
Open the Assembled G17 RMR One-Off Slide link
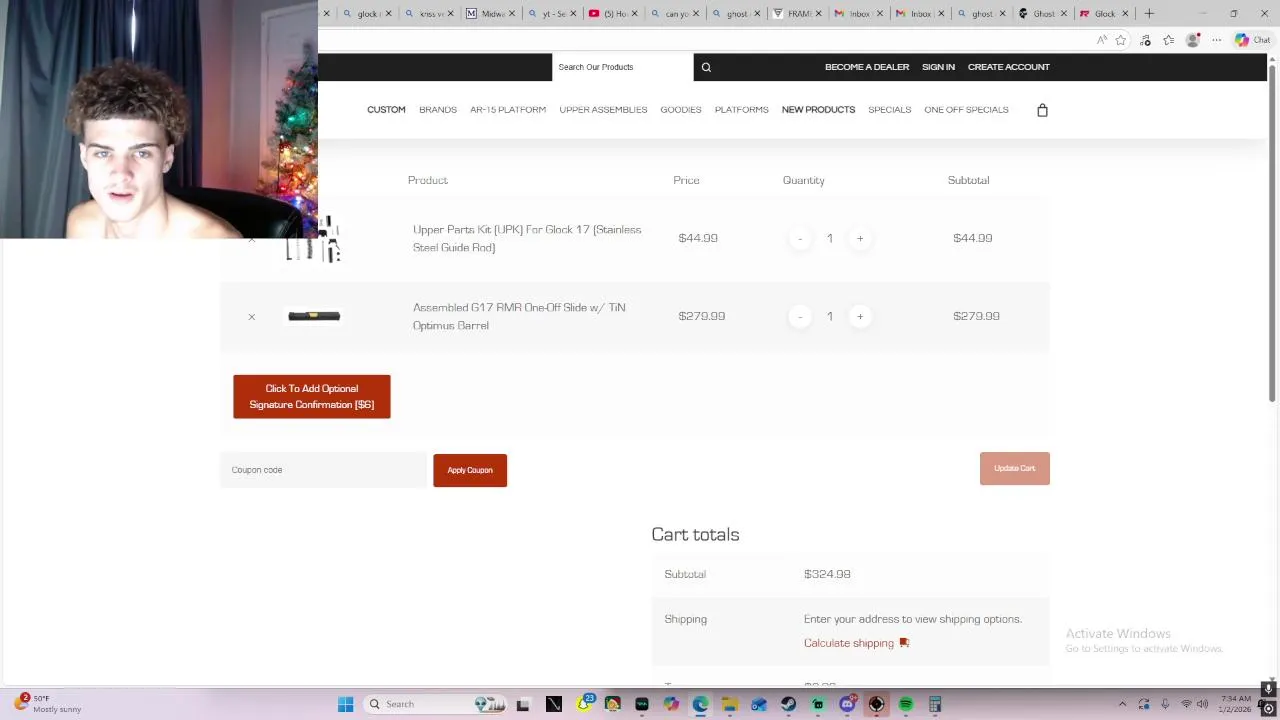(519, 316)
